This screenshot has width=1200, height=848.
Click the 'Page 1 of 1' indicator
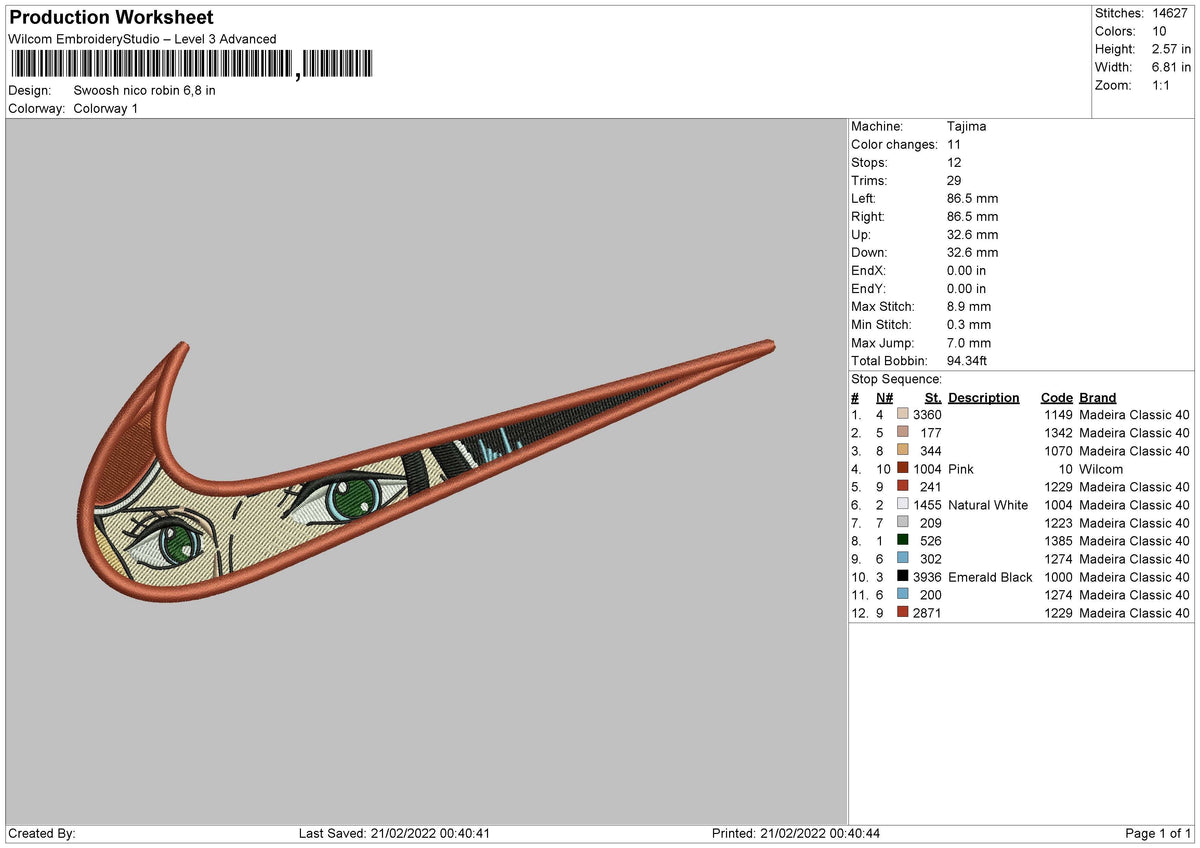point(1158,834)
